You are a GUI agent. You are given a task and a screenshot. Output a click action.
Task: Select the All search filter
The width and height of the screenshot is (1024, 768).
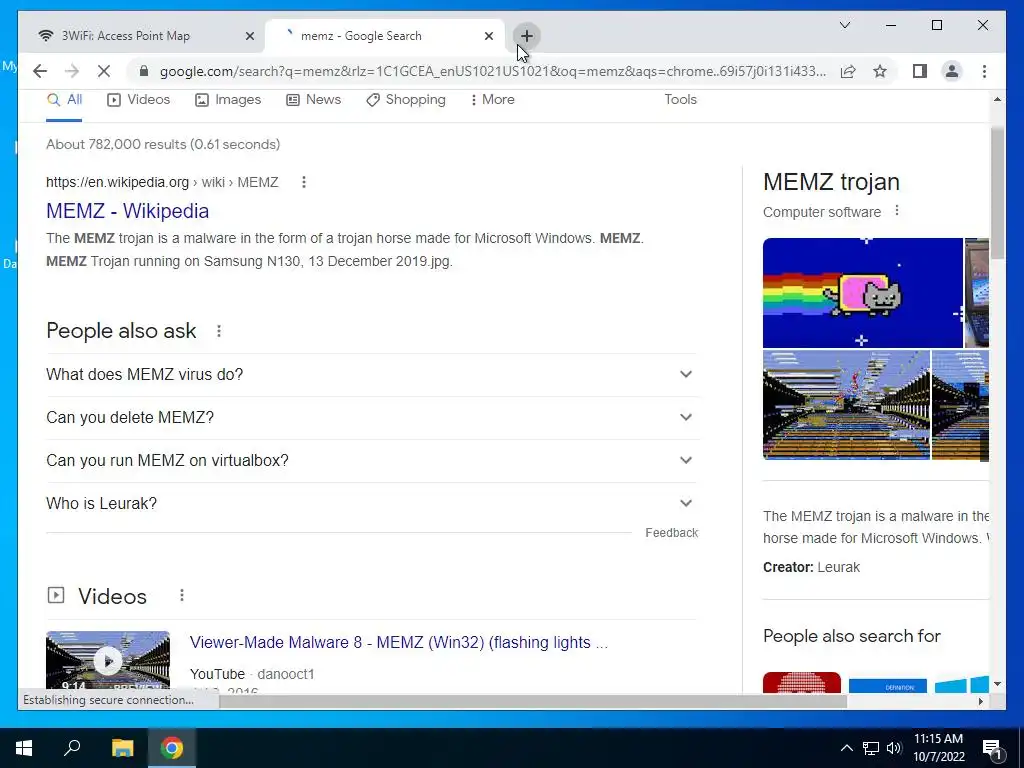pyautogui.click(x=64, y=100)
